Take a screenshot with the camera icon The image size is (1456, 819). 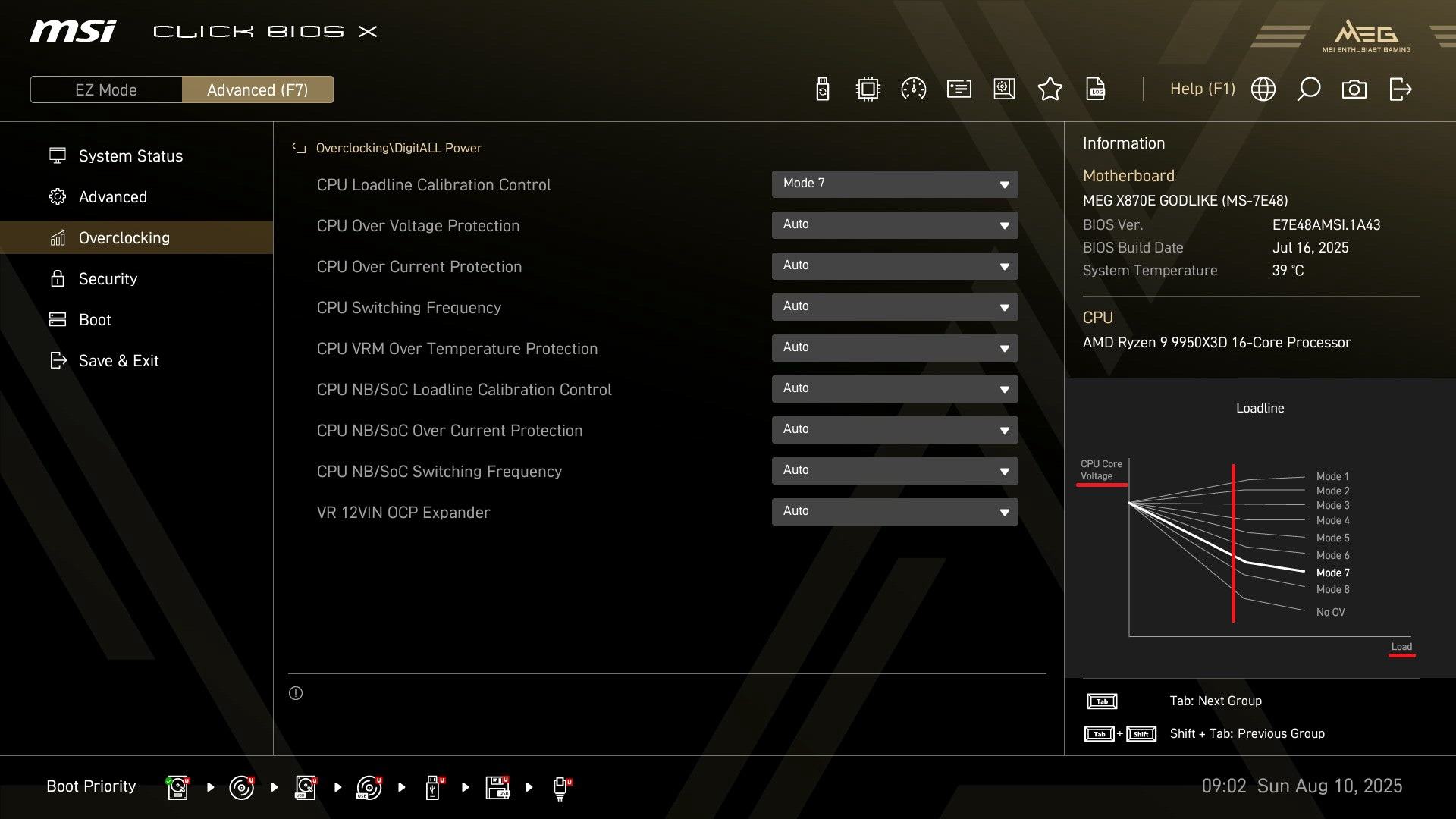pyautogui.click(x=1354, y=89)
